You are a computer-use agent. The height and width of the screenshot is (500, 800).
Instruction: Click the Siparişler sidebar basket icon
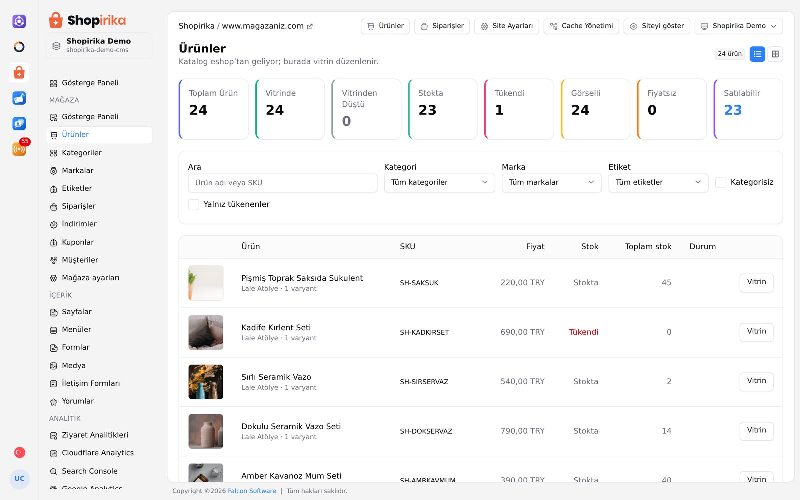pyautogui.click(x=54, y=206)
